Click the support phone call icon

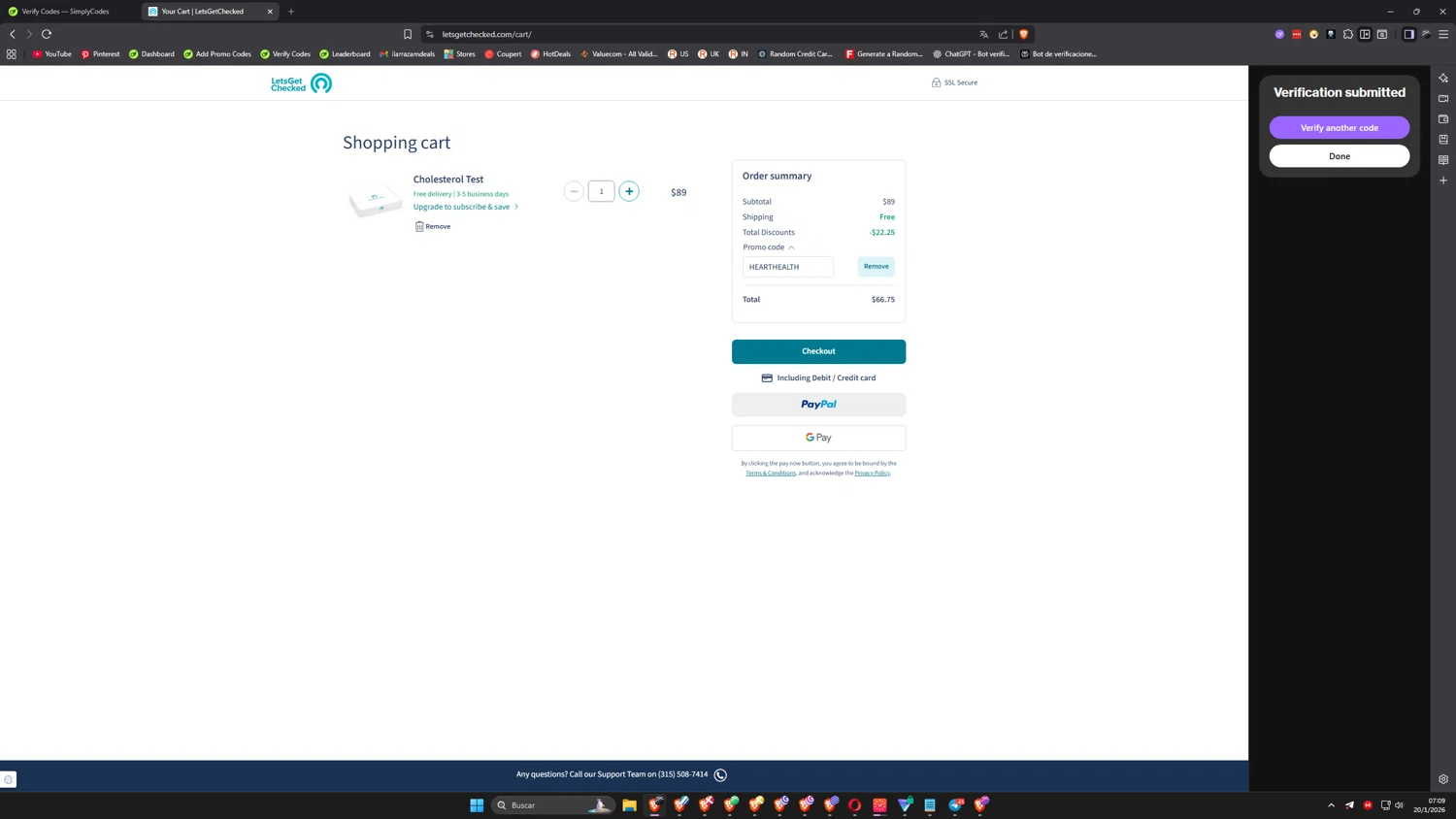point(720,774)
